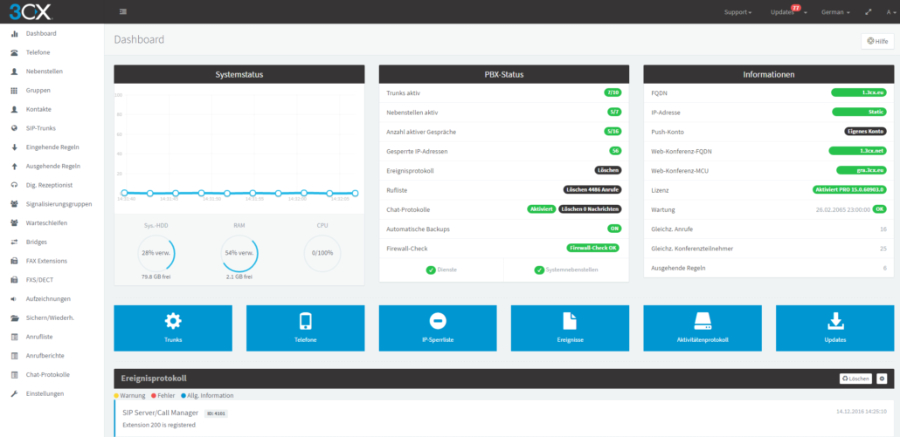Open the Aktivitätenprotokoll drive tile
The width and height of the screenshot is (900, 437).
(x=703, y=328)
